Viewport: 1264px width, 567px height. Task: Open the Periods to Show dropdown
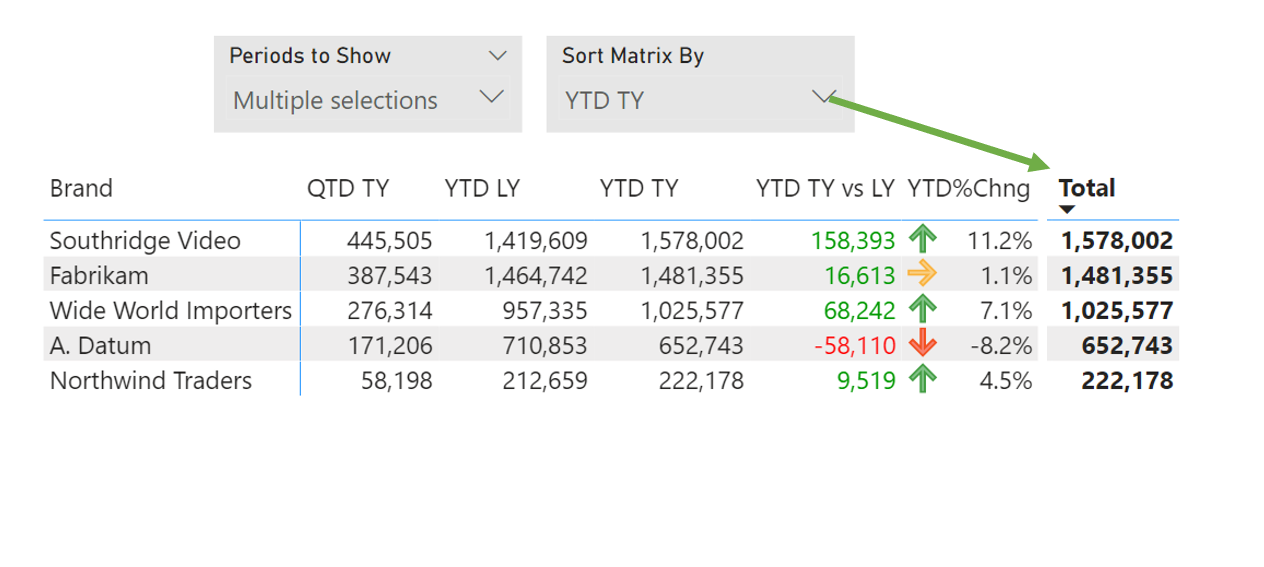(367, 100)
